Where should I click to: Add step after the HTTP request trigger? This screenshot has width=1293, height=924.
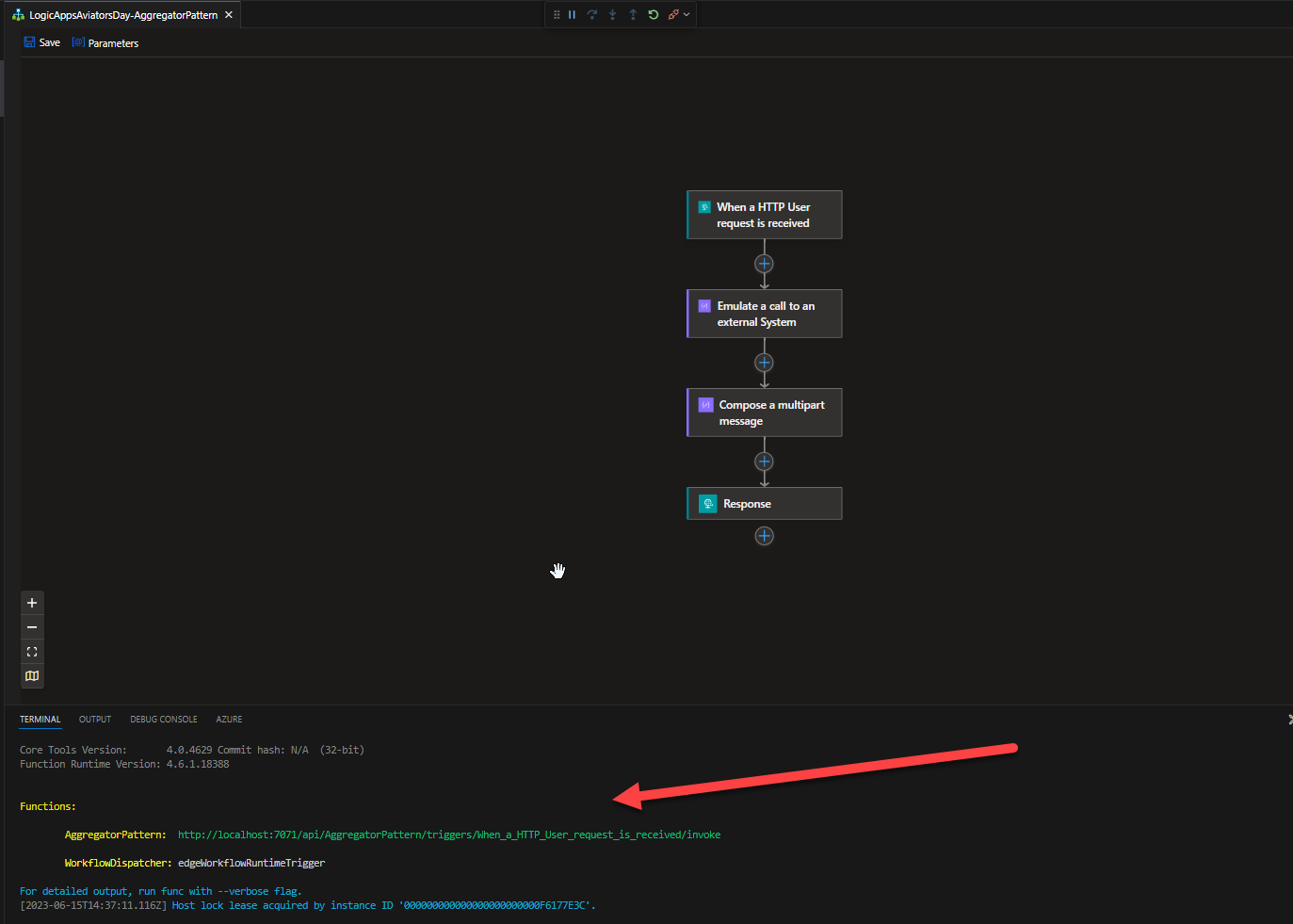coord(764,264)
